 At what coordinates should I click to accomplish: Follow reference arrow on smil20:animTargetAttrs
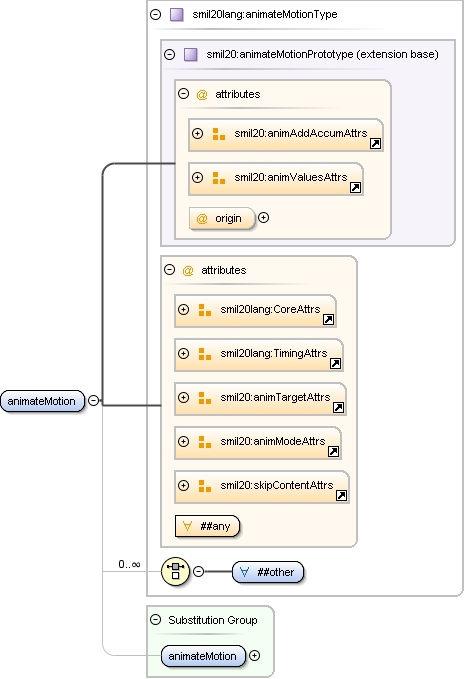coord(339,407)
